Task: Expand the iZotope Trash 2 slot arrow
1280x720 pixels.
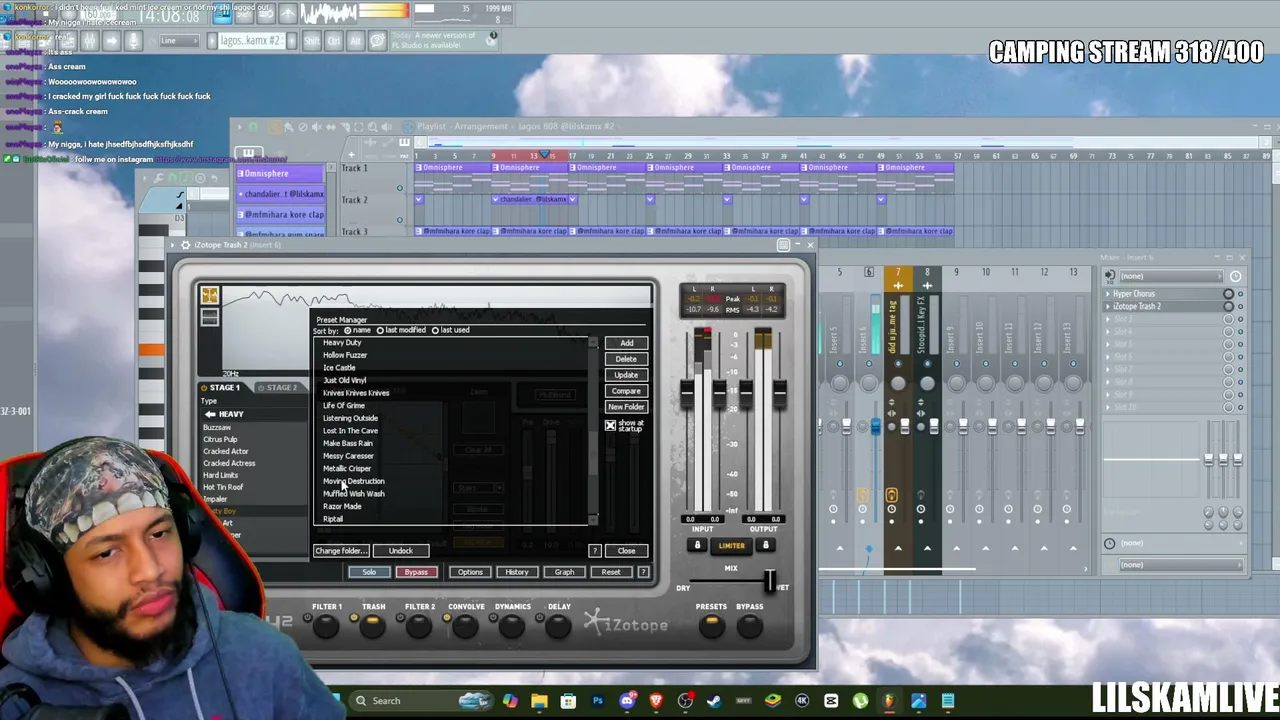Action: 1108,306
